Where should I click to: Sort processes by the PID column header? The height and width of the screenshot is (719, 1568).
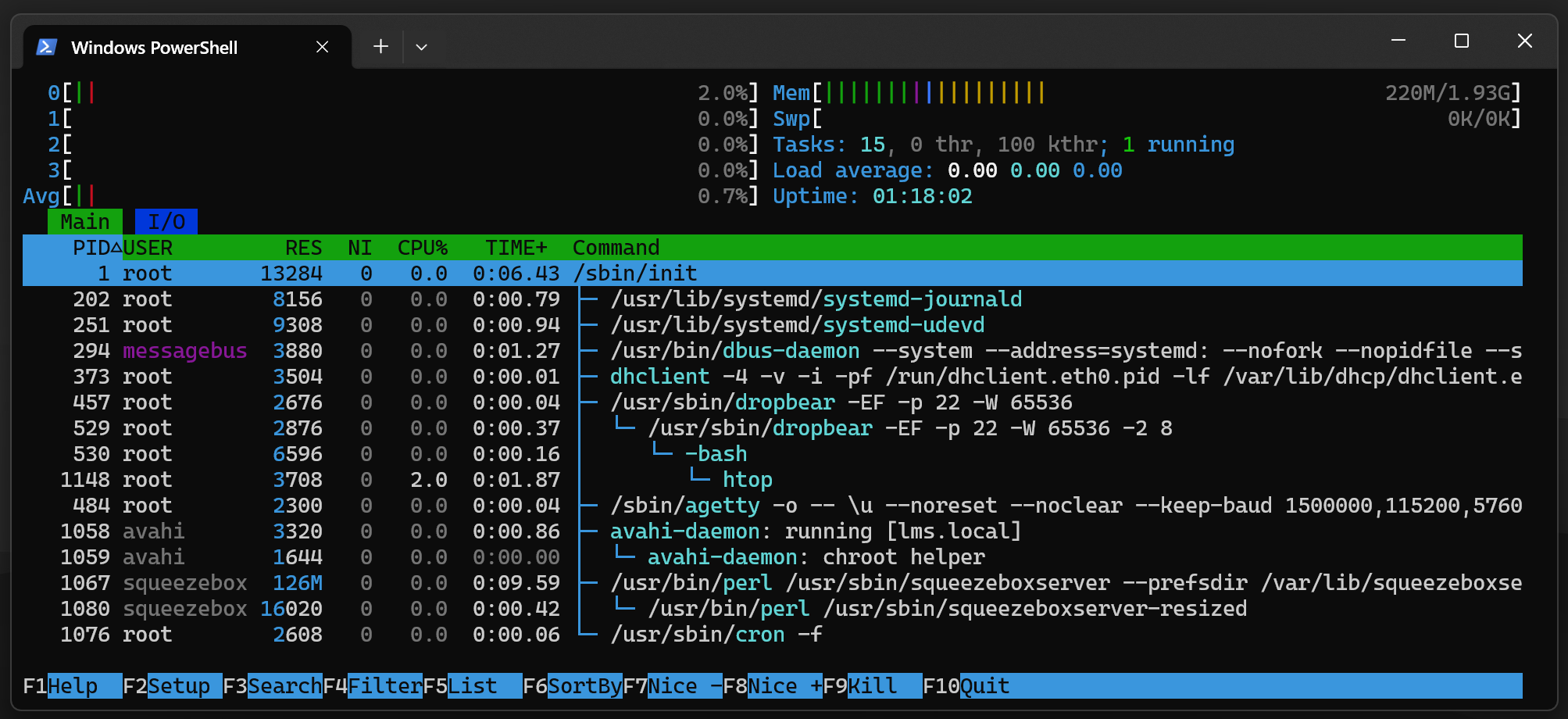[91, 248]
